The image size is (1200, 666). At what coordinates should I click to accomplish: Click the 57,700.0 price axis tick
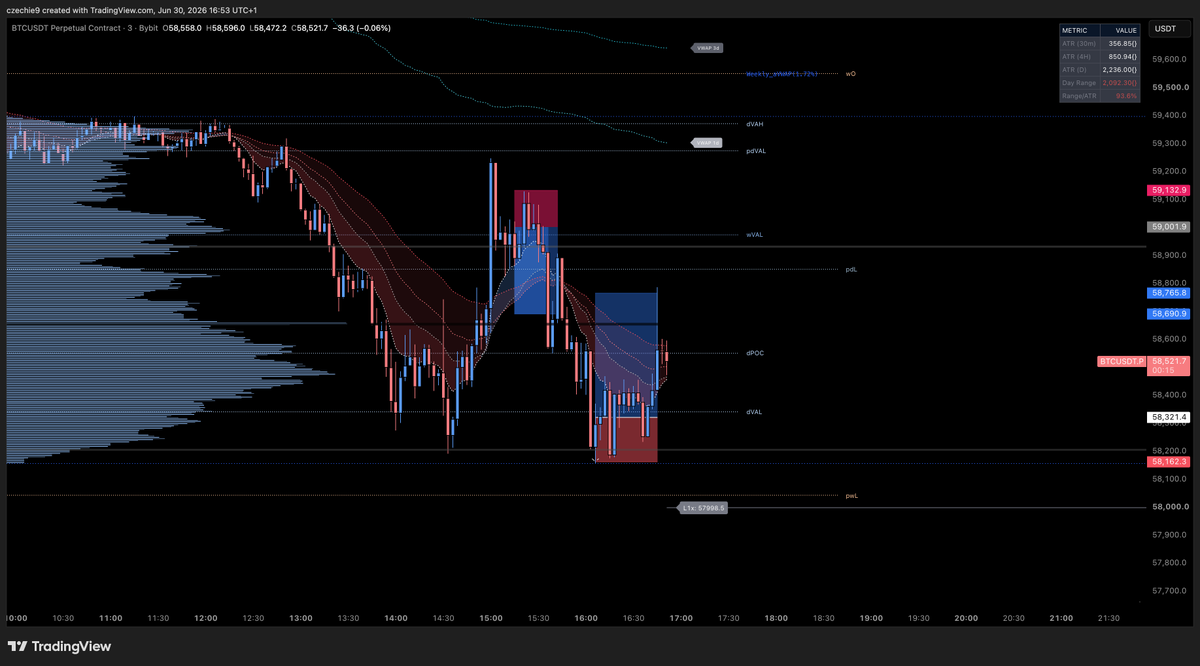point(1170,591)
